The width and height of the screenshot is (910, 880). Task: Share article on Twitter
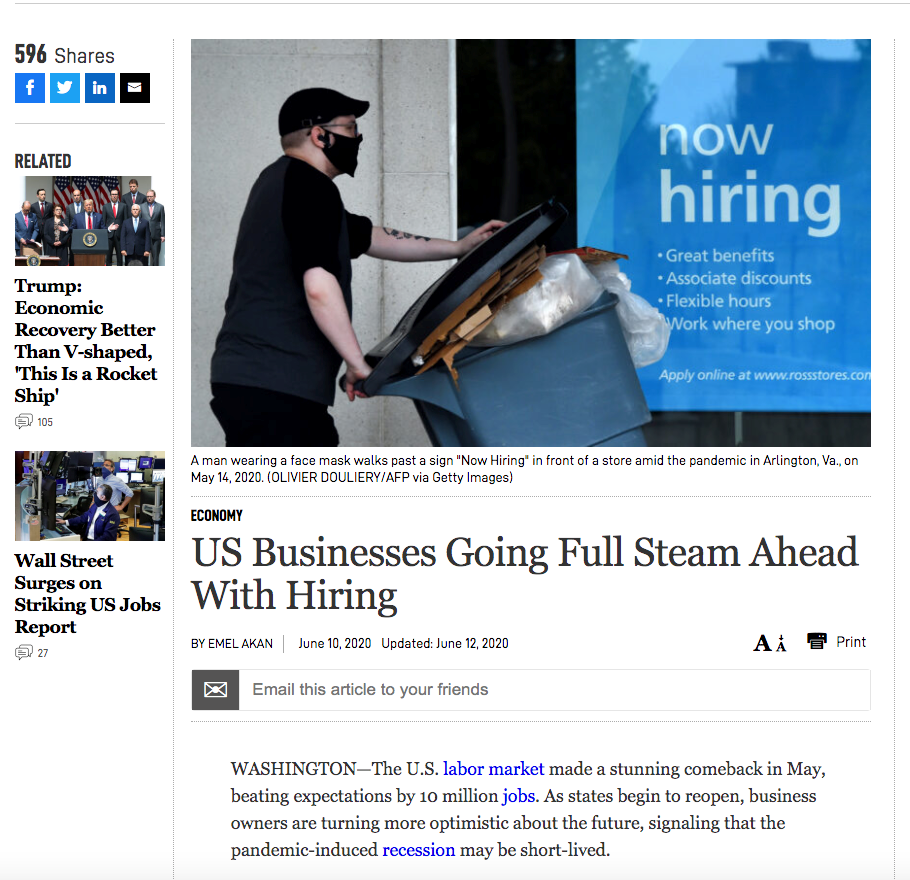pos(65,88)
